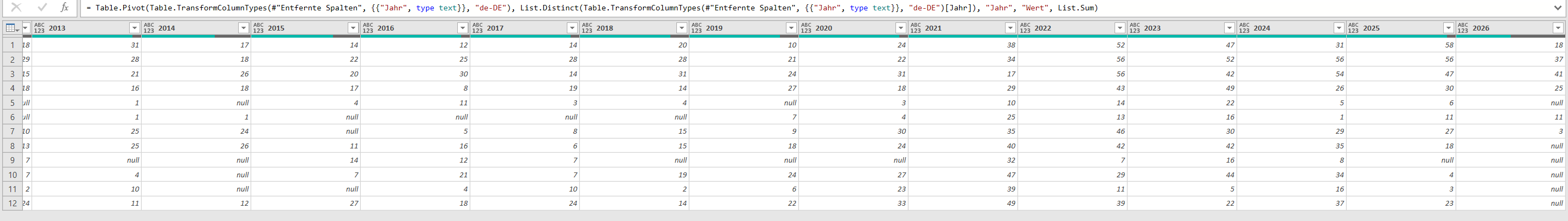The image size is (1568, 221).
Task: Open the filter dropdown of column 2024
Action: (1339, 28)
